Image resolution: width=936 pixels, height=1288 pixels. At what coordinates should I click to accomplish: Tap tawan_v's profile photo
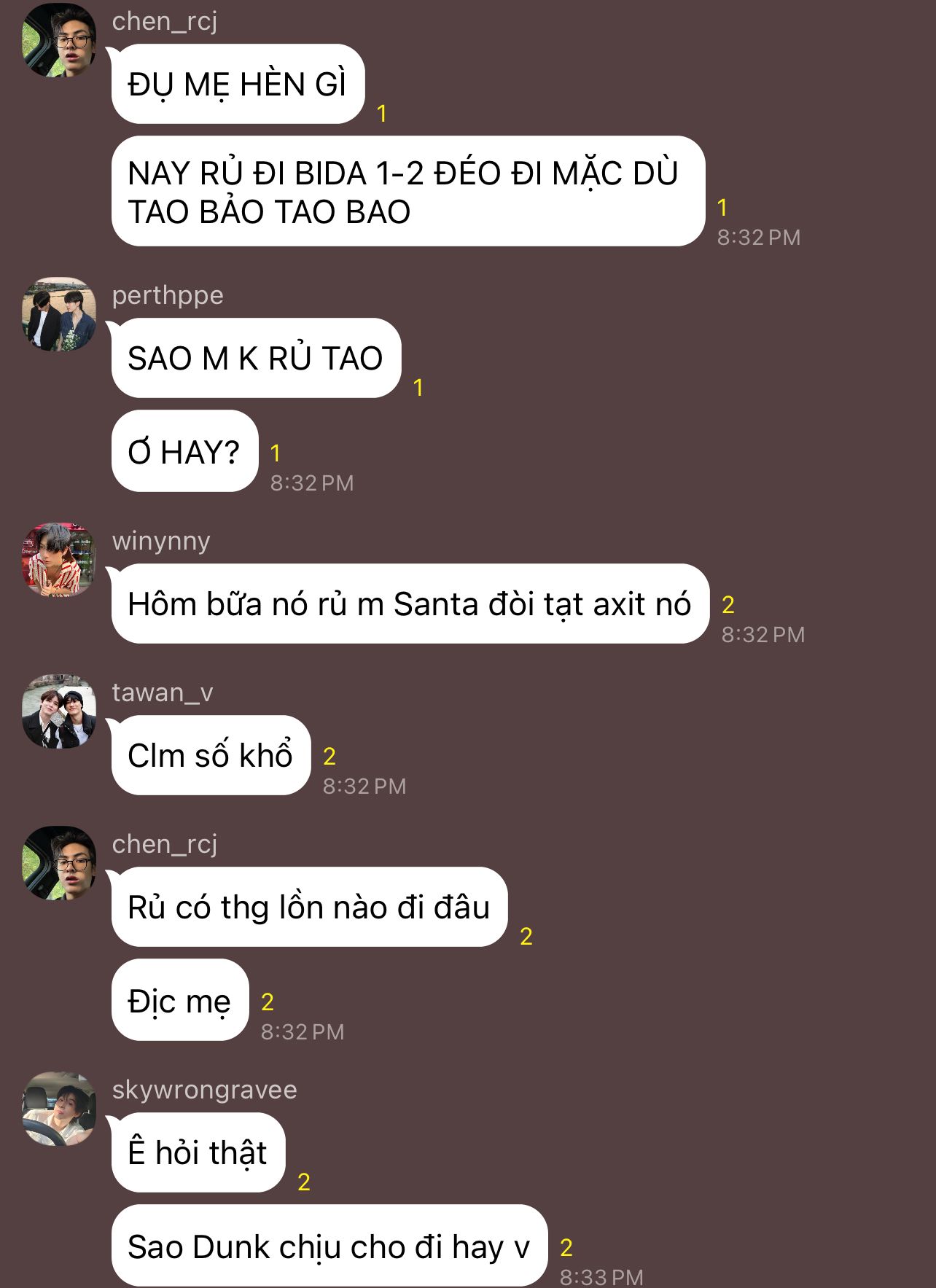(x=59, y=711)
